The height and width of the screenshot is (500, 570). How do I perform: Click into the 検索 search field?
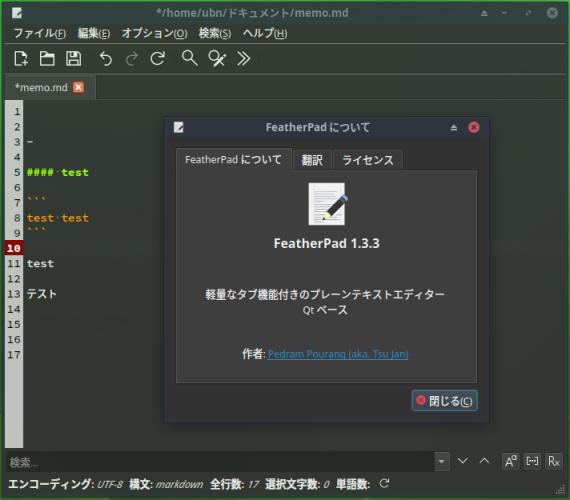220,462
